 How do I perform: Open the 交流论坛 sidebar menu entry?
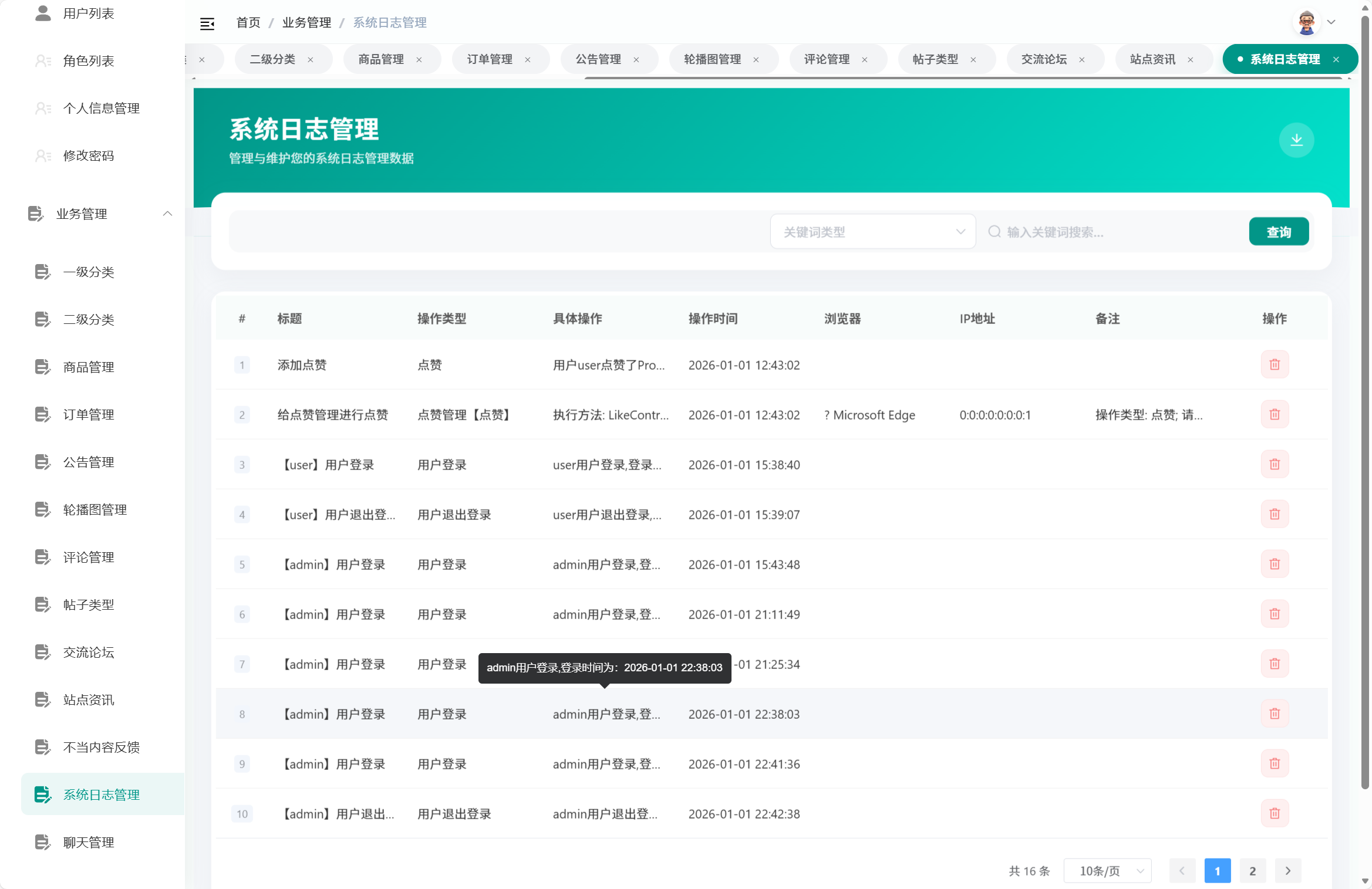88,652
